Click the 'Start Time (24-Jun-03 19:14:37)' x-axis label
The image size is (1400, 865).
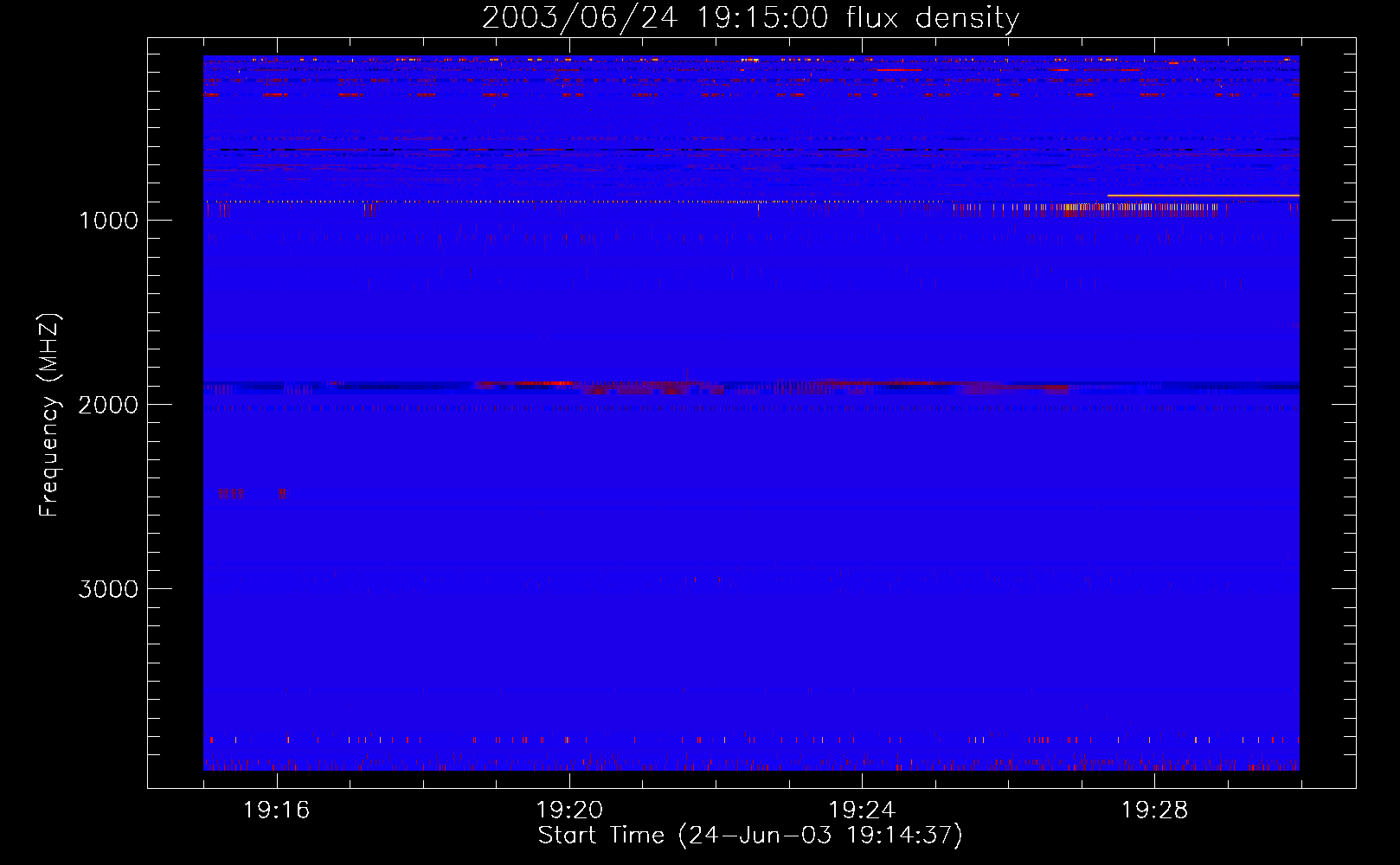[750, 836]
